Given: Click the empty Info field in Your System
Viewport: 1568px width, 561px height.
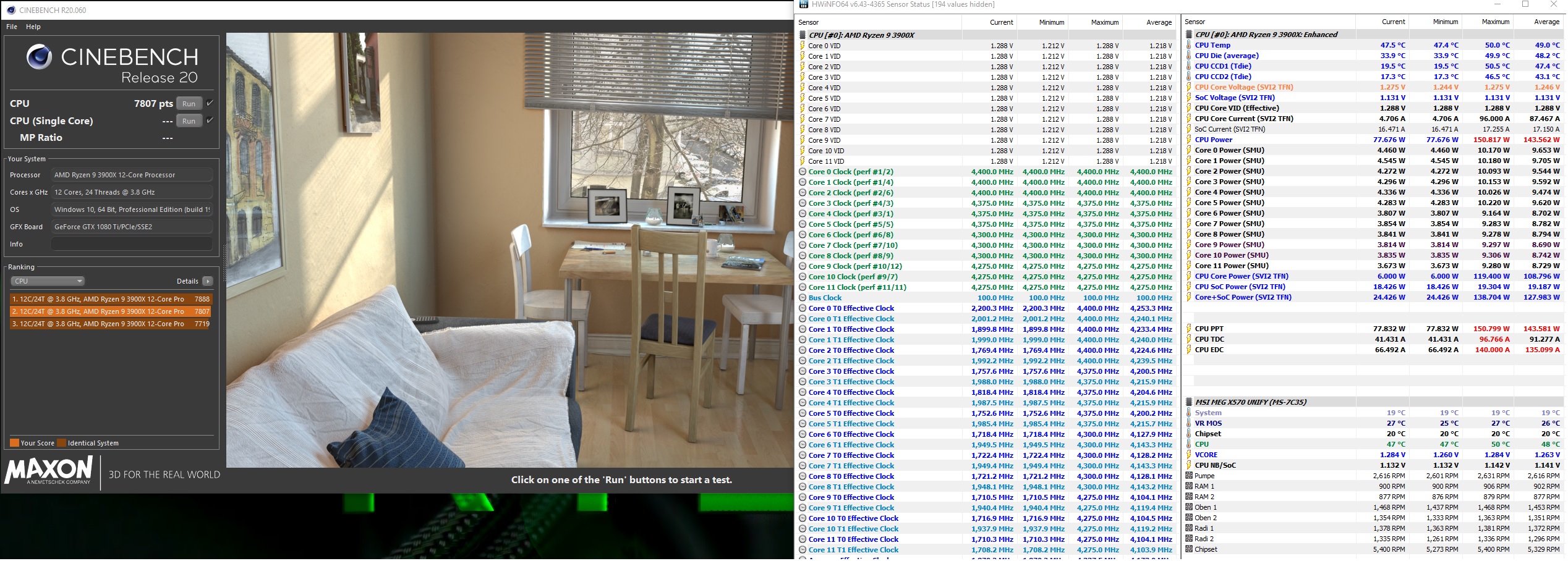Looking at the screenshot, I should click(132, 244).
